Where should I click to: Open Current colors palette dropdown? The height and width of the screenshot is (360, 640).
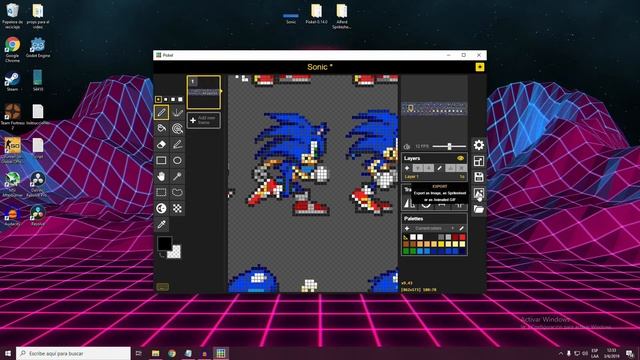(x=434, y=228)
